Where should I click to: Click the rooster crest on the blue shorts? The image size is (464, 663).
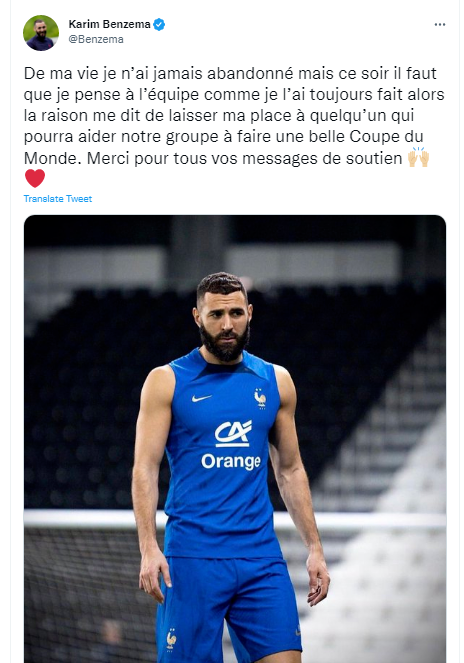coord(171,639)
